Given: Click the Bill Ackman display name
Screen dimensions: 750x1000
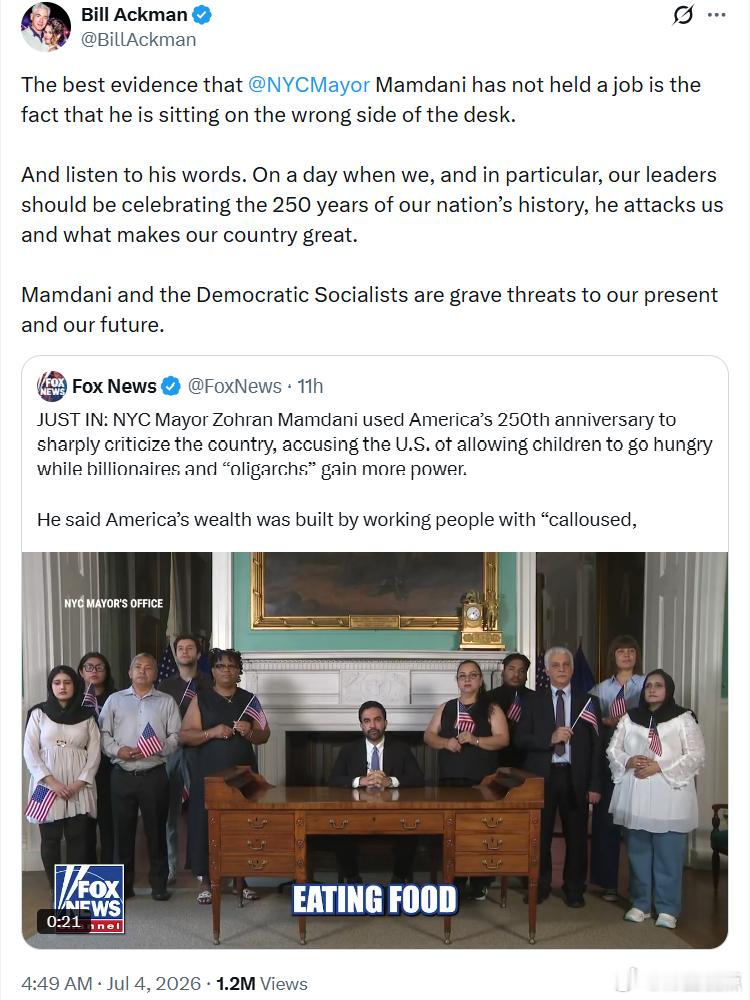Looking at the screenshot, I should pos(134,15).
